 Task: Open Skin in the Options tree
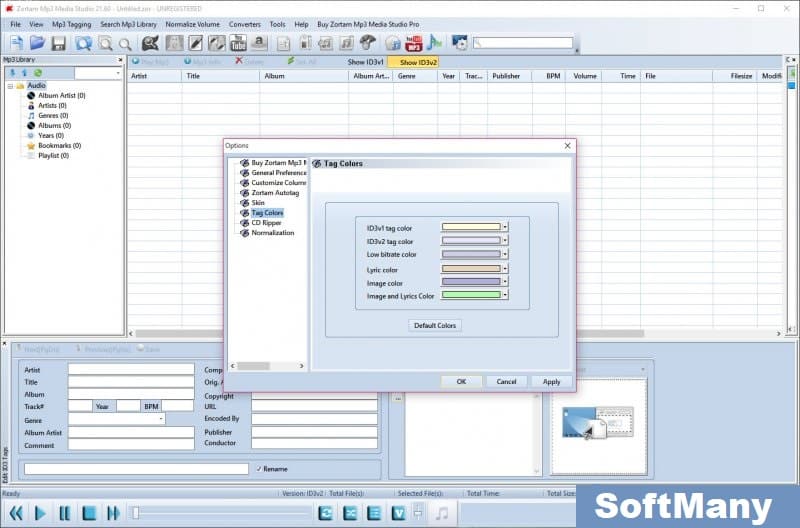[258, 203]
